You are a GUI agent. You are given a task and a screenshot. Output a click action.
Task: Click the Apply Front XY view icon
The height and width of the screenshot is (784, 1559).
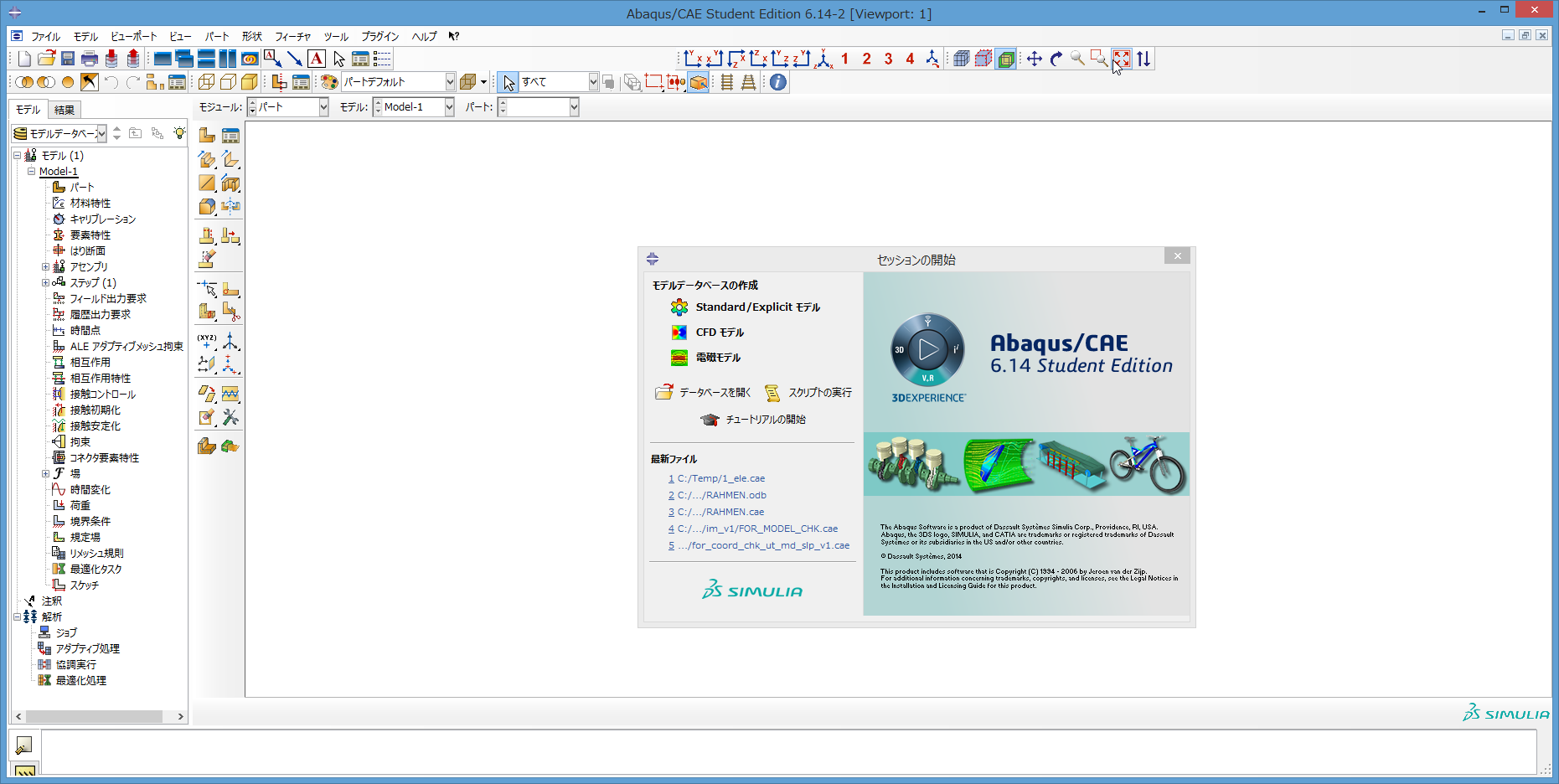click(693, 59)
